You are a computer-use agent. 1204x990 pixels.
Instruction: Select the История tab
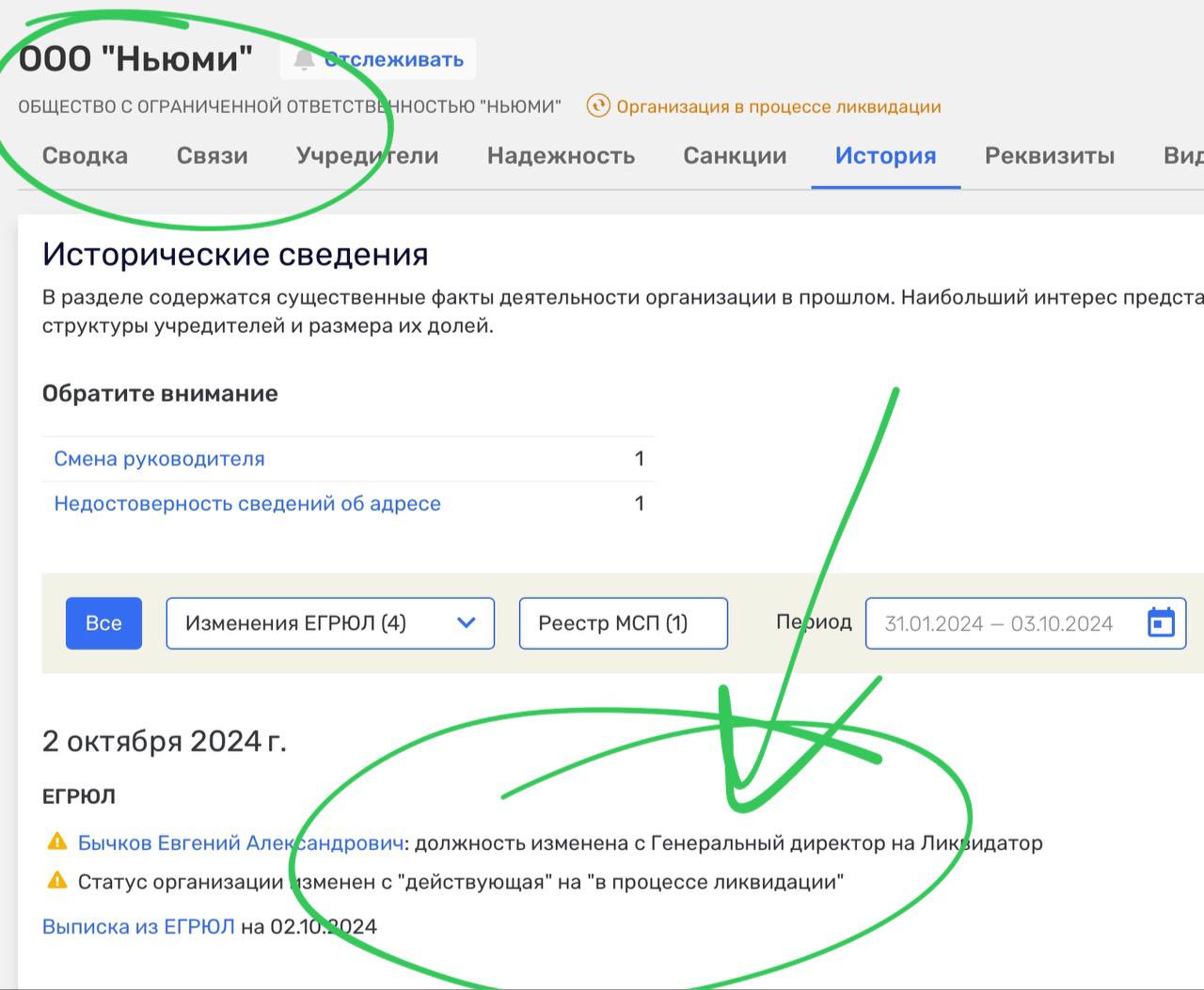coord(885,156)
